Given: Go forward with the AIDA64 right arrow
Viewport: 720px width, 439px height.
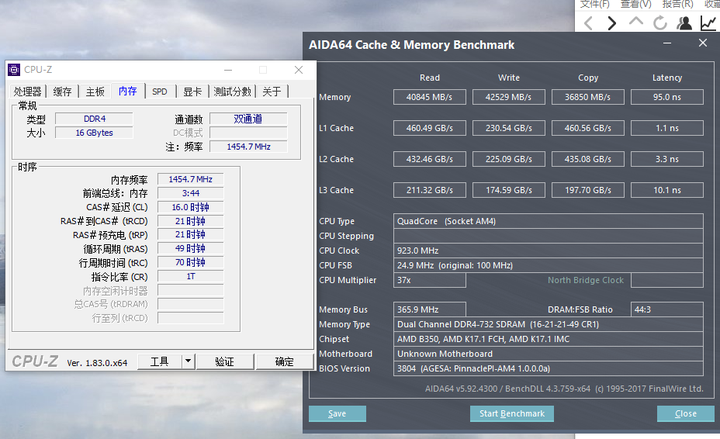Looking at the screenshot, I should (x=612, y=23).
